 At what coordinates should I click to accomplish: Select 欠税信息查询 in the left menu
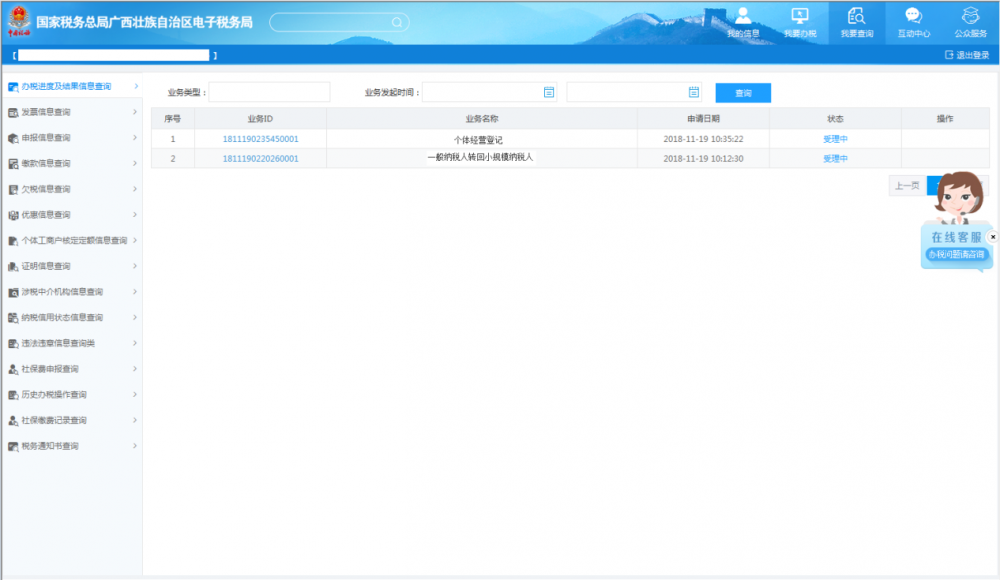(x=70, y=189)
